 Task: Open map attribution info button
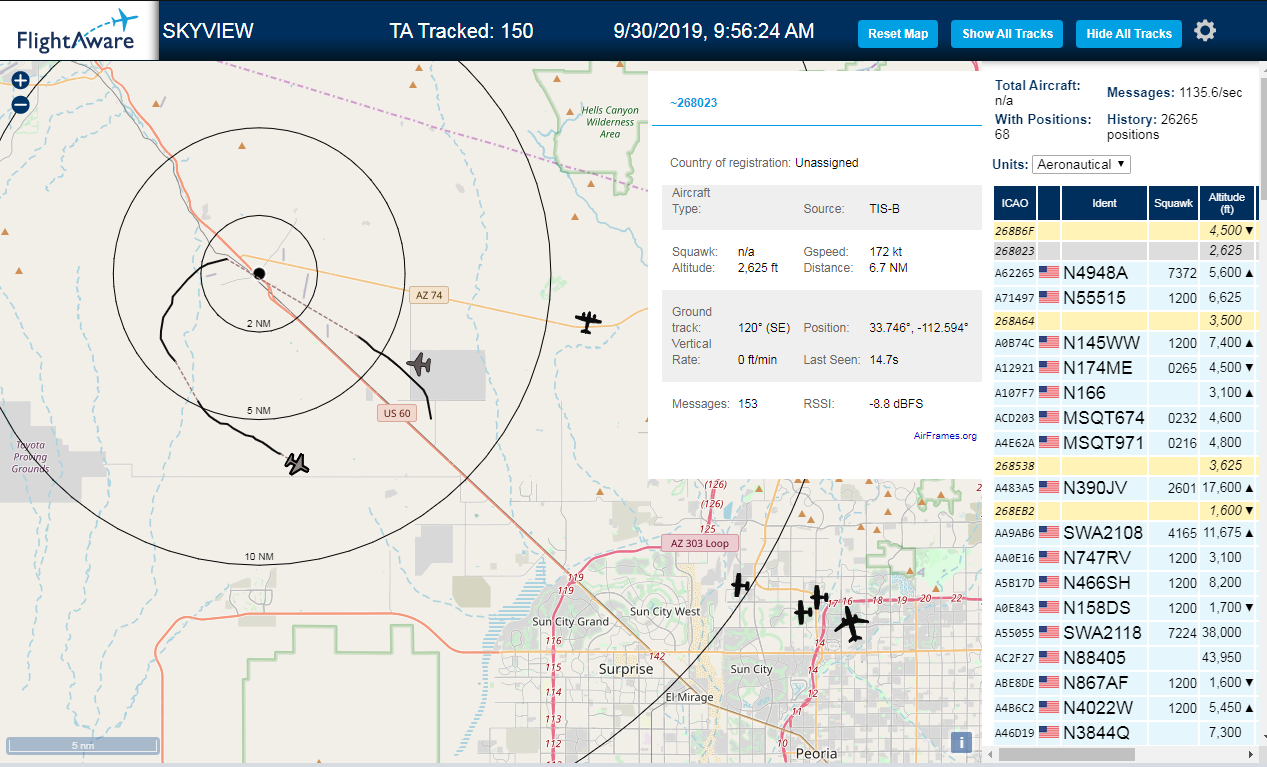click(x=960, y=742)
